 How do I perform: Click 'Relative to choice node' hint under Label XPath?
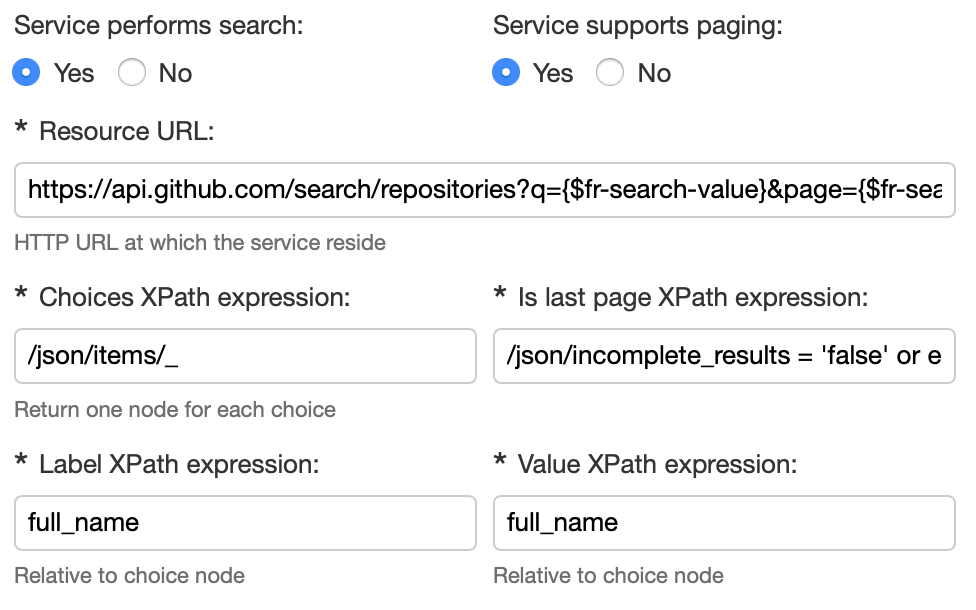130,576
